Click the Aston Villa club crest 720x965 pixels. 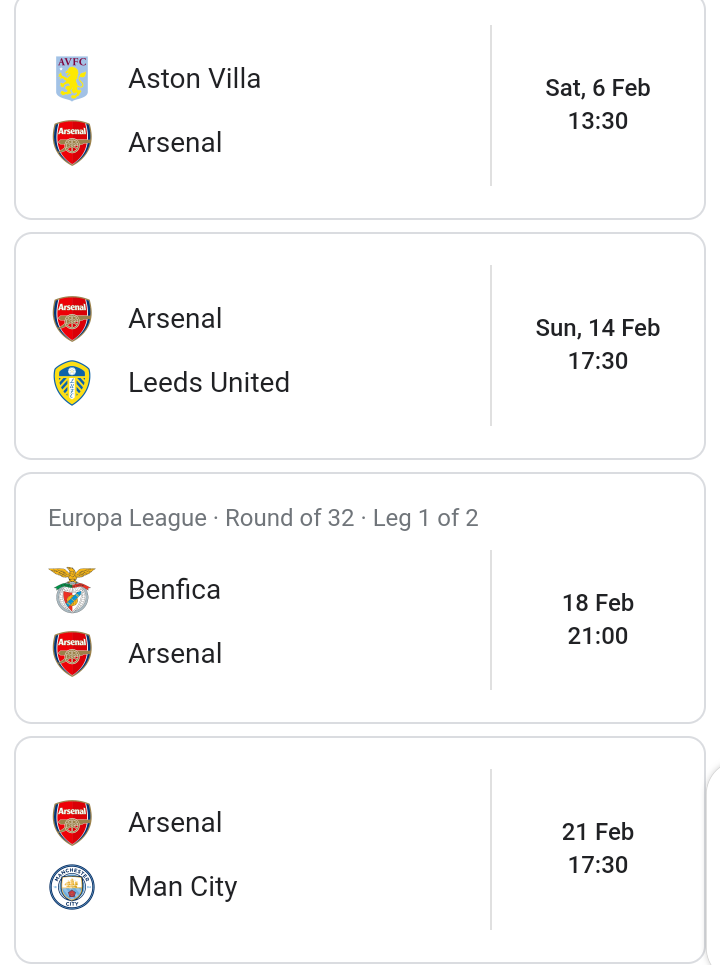coord(72,78)
